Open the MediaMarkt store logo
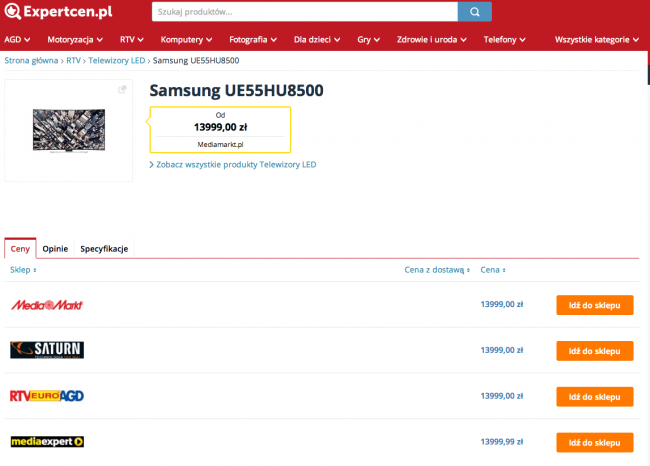 point(47,305)
